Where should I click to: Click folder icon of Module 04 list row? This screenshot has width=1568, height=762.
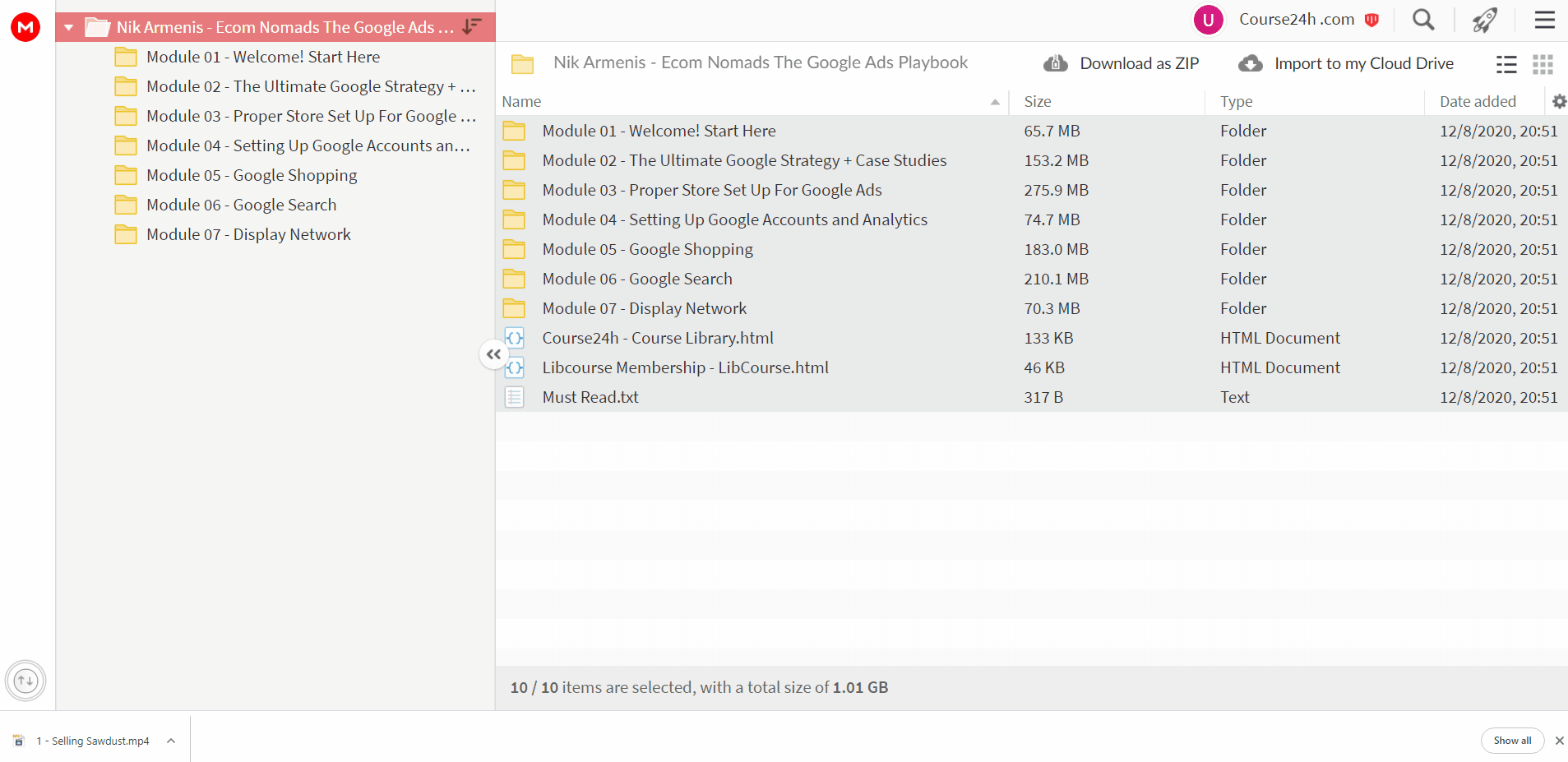tap(514, 219)
